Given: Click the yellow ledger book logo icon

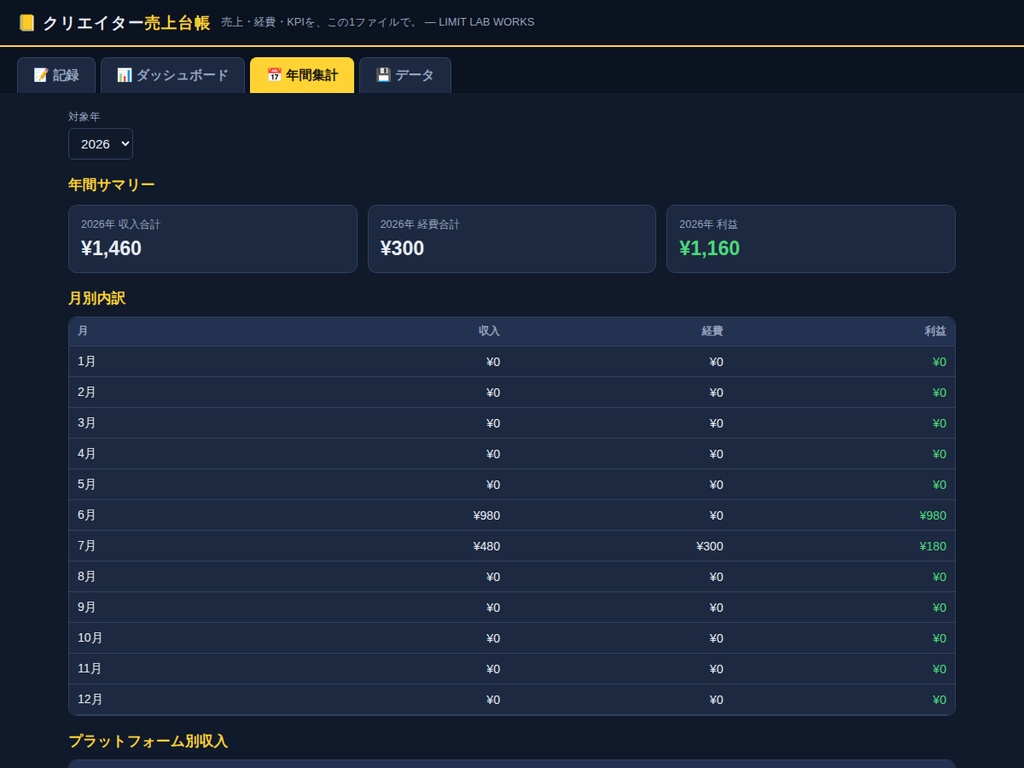Looking at the screenshot, I should click(x=27, y=23).
